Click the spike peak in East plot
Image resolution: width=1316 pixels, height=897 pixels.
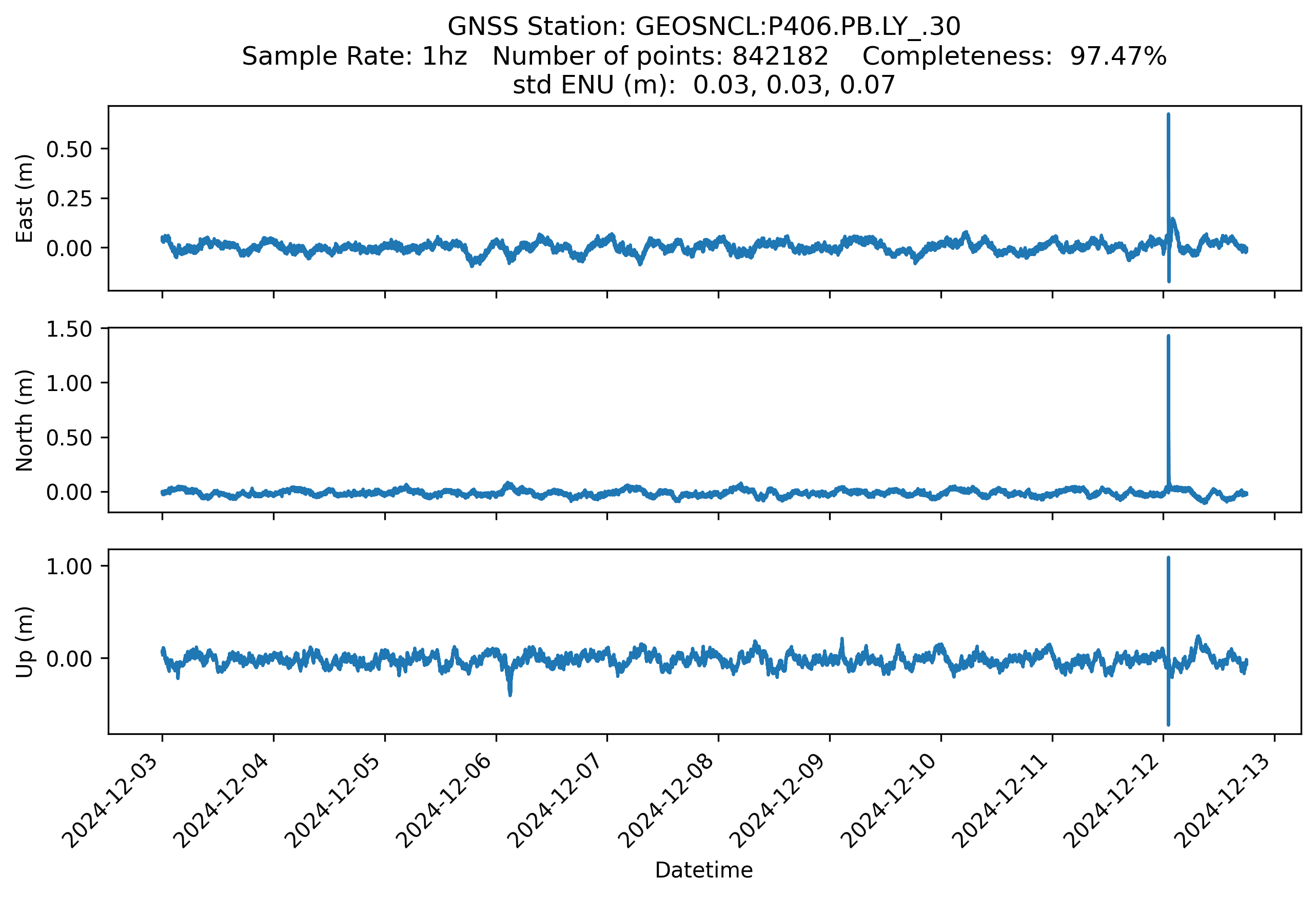click(x=1168, y=115)
